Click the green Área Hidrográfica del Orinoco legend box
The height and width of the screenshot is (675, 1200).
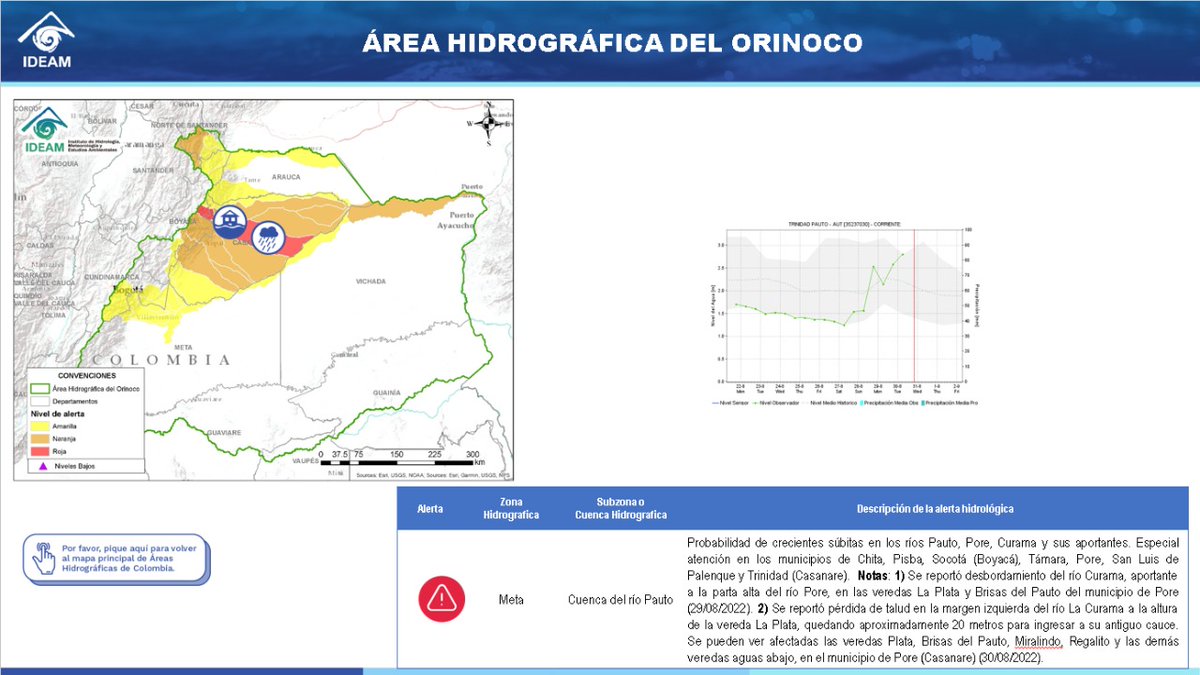pyautogui.click(x=40, y=389)
